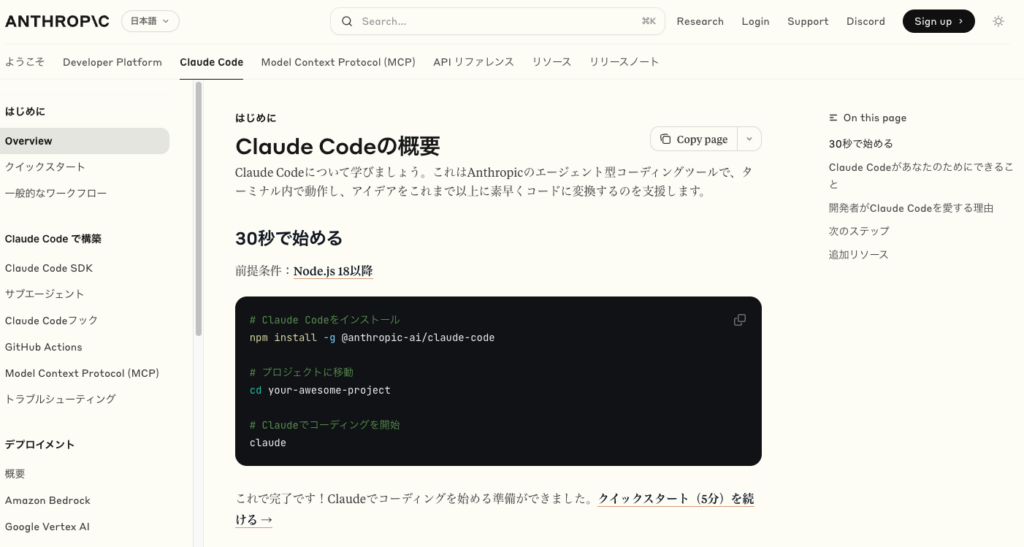Screen dimensions: 1024x547
Task: Click the Claude Codeの概要 heading
Action: click(338, 146)
